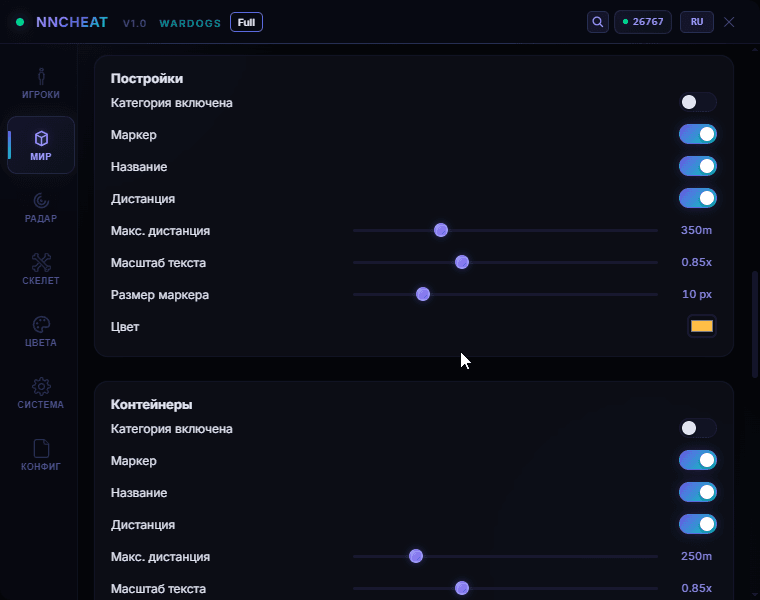760x600 pixels.
Task: Open the Система system tab
Action: [x=41, y=394]
